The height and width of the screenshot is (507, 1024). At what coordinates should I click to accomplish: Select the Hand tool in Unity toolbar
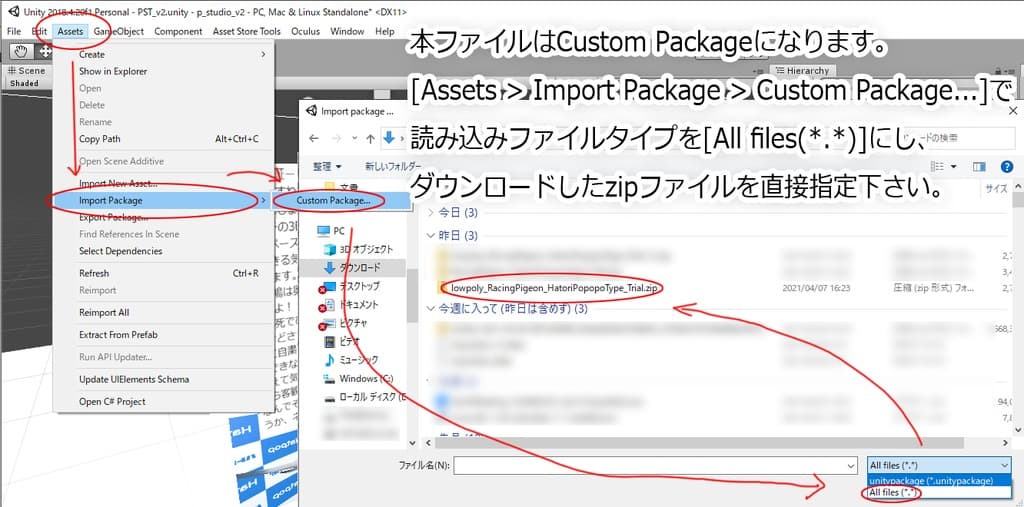click(22, 52)
